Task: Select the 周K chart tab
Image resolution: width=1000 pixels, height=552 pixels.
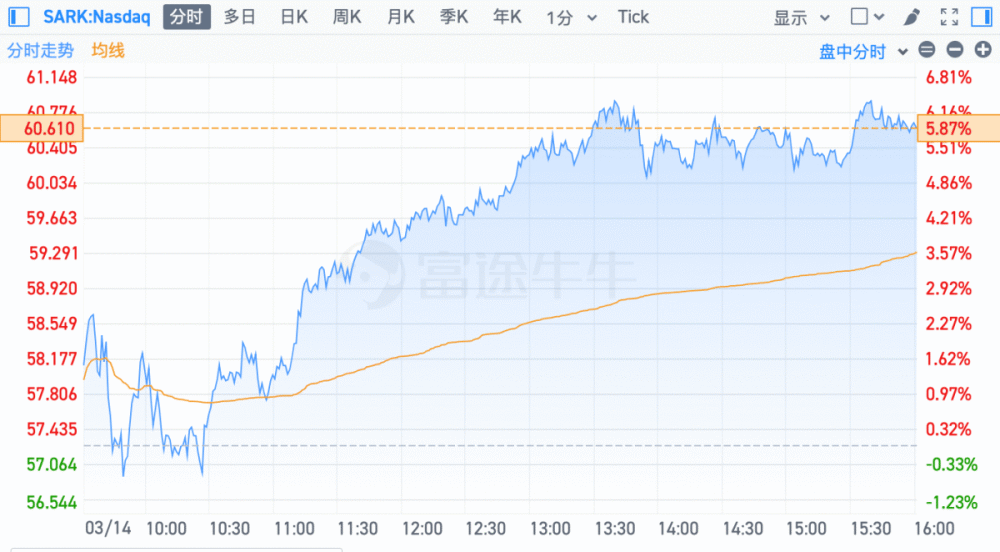Action: (x=347, y=17)
